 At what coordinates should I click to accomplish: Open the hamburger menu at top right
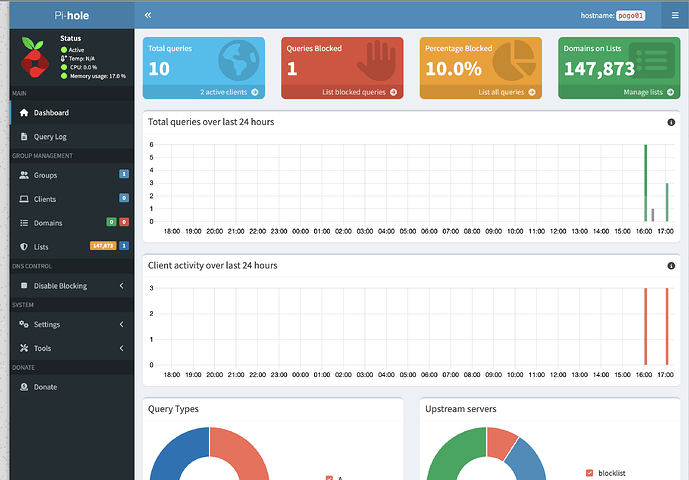tap(674, 15)
